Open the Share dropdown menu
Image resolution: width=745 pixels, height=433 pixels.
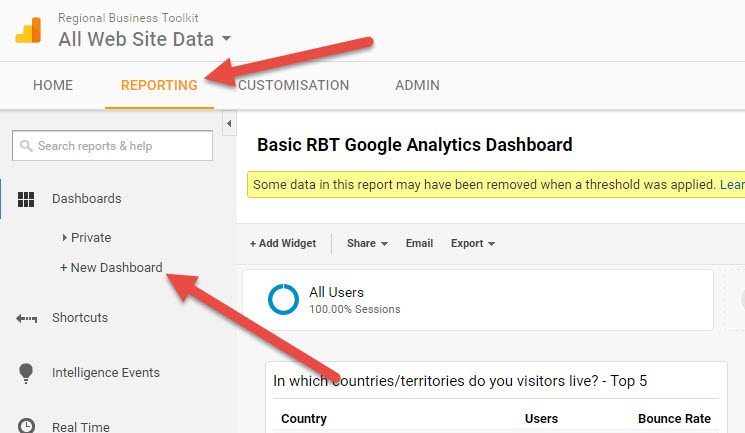coord(367,243)
